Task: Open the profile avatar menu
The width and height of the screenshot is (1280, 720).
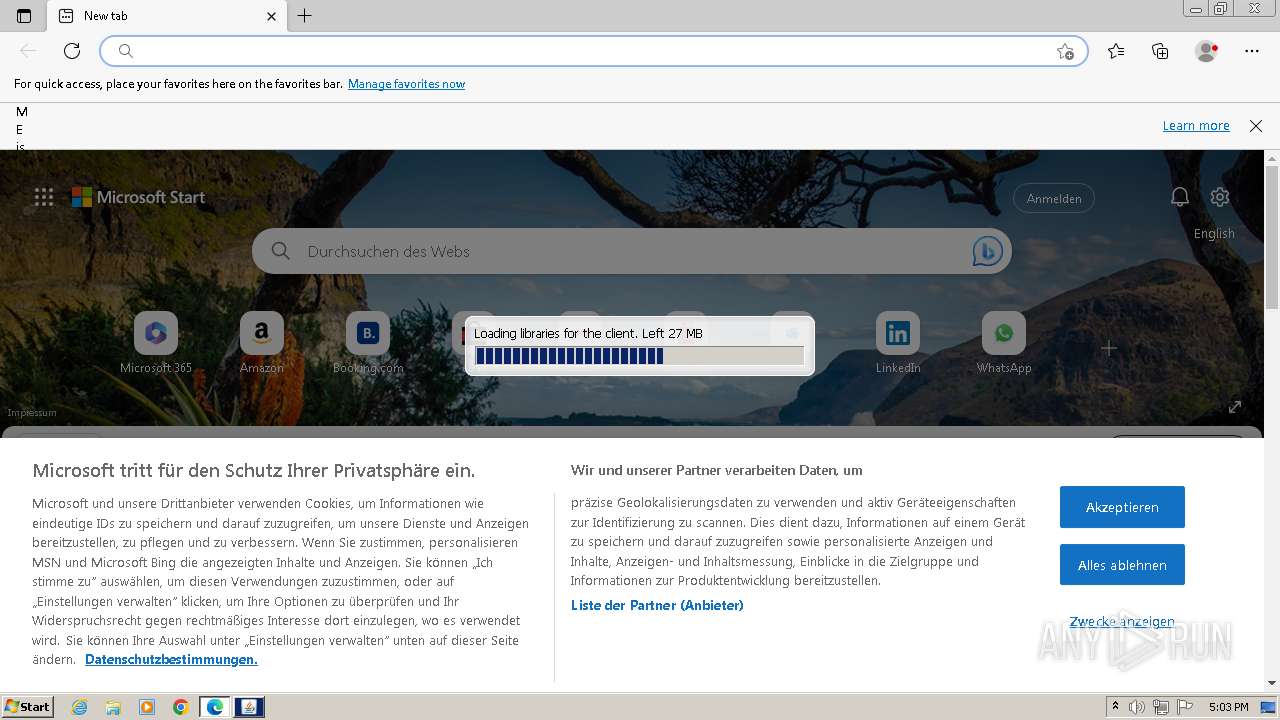Action: click(1206, 51)
